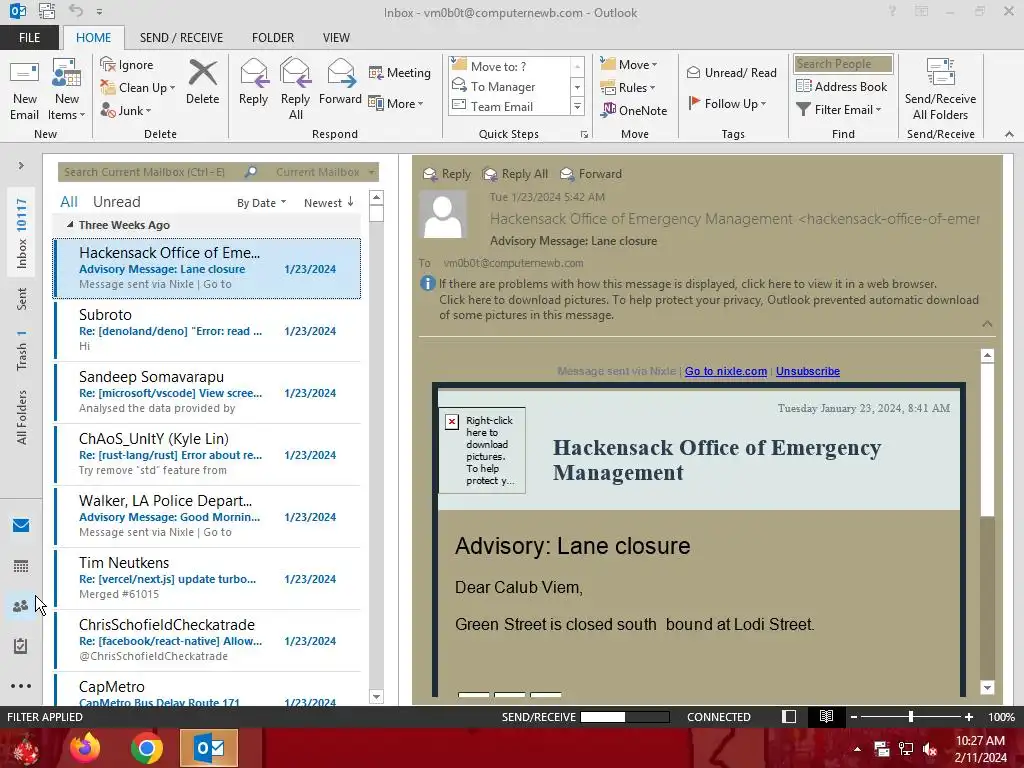The image size is (1024, 768).
Task: Show more navigation options
Action: pyautogui.click(x=21, y=686)
